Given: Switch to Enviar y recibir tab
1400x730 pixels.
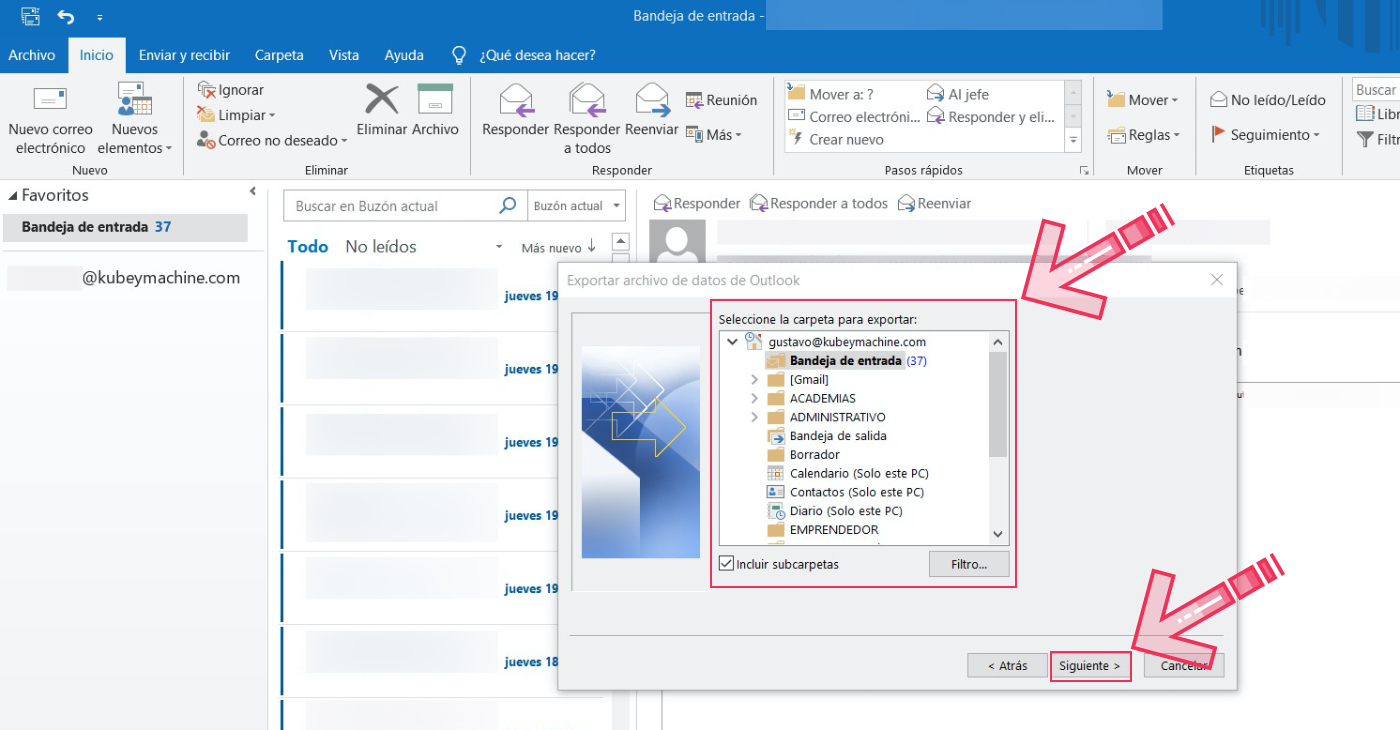Looking at the screenshot, I should point(184,55).
